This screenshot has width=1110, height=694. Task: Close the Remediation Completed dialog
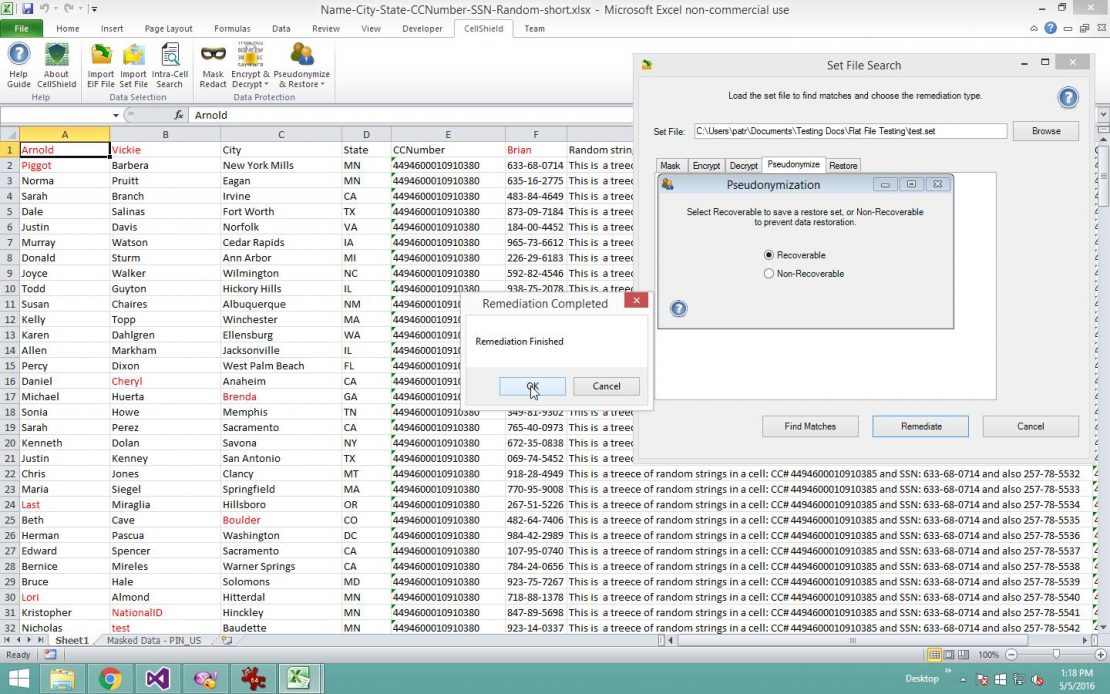[636, 300]
